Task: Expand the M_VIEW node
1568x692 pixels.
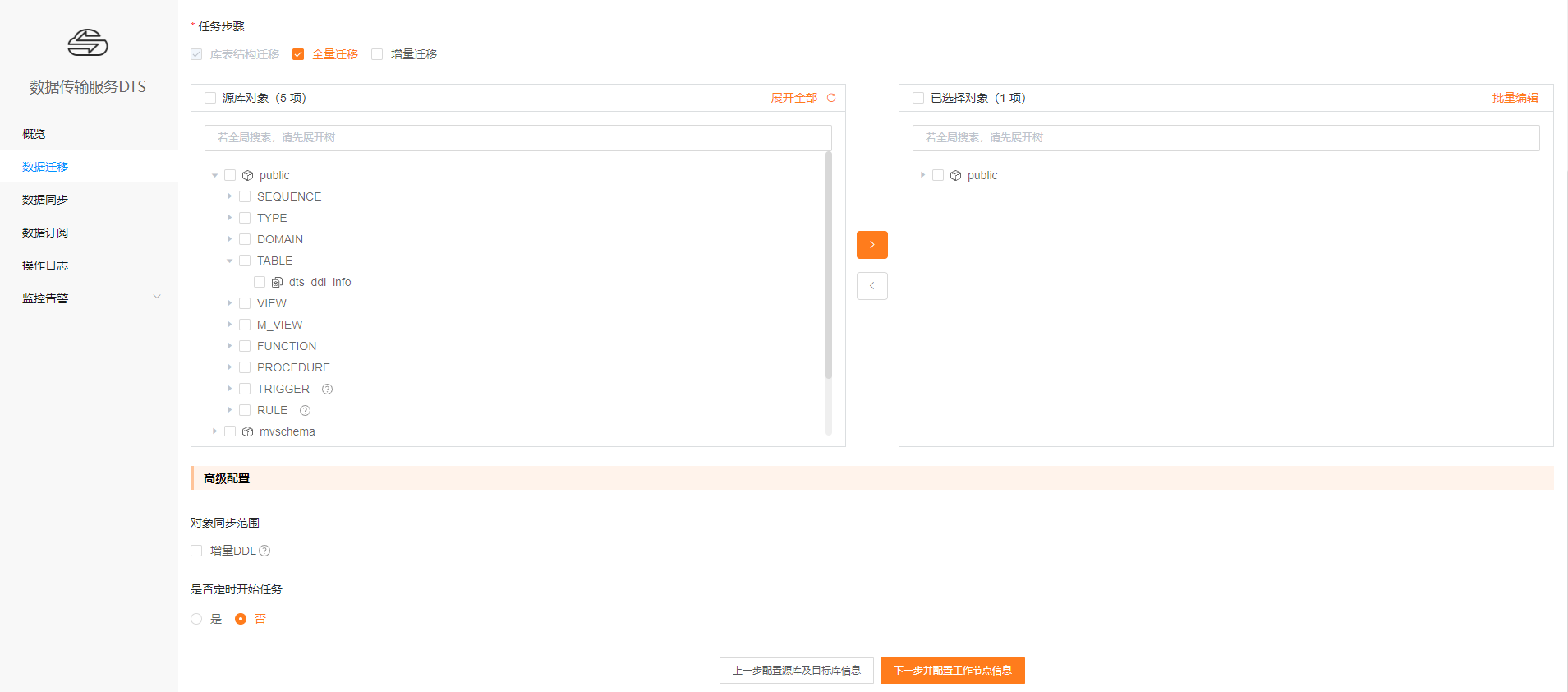Action: click(229, 325)
